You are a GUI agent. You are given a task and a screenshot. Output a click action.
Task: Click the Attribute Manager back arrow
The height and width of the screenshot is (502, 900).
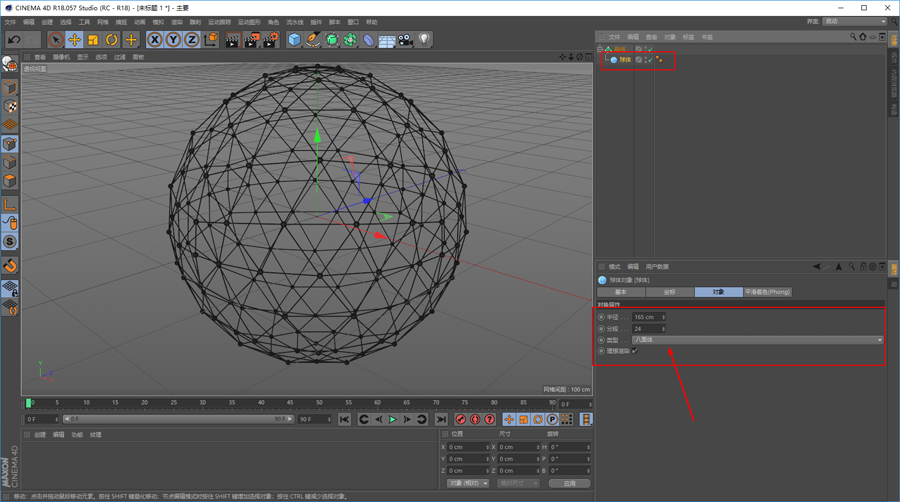817,267
